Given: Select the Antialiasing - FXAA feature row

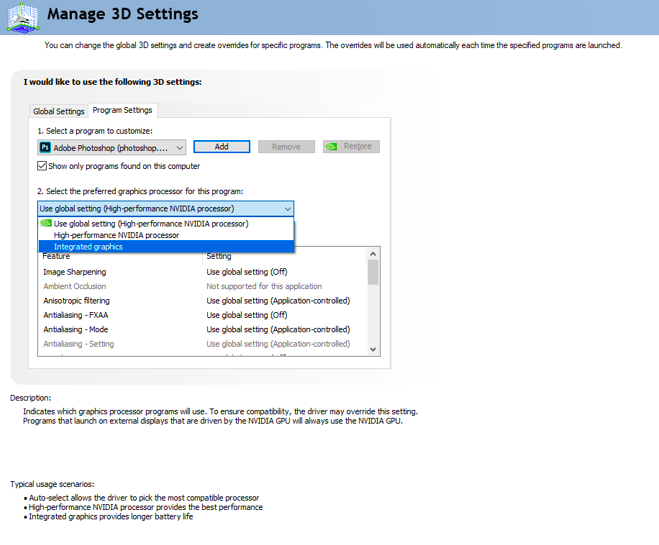Looking at the screenshot, I should pos(202,315).
